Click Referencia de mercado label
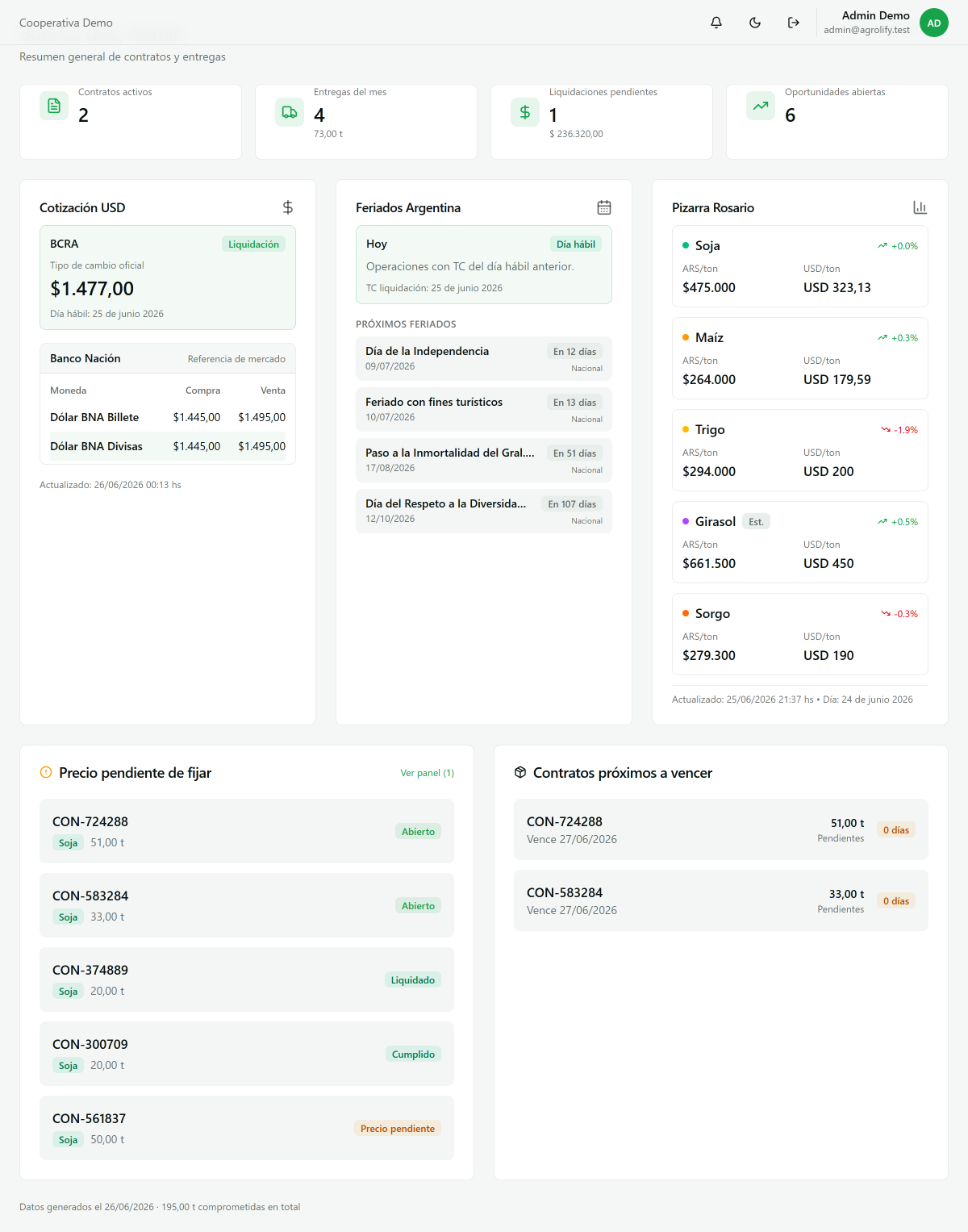Viewport: 968px width, 1232px height. point(236,359)
